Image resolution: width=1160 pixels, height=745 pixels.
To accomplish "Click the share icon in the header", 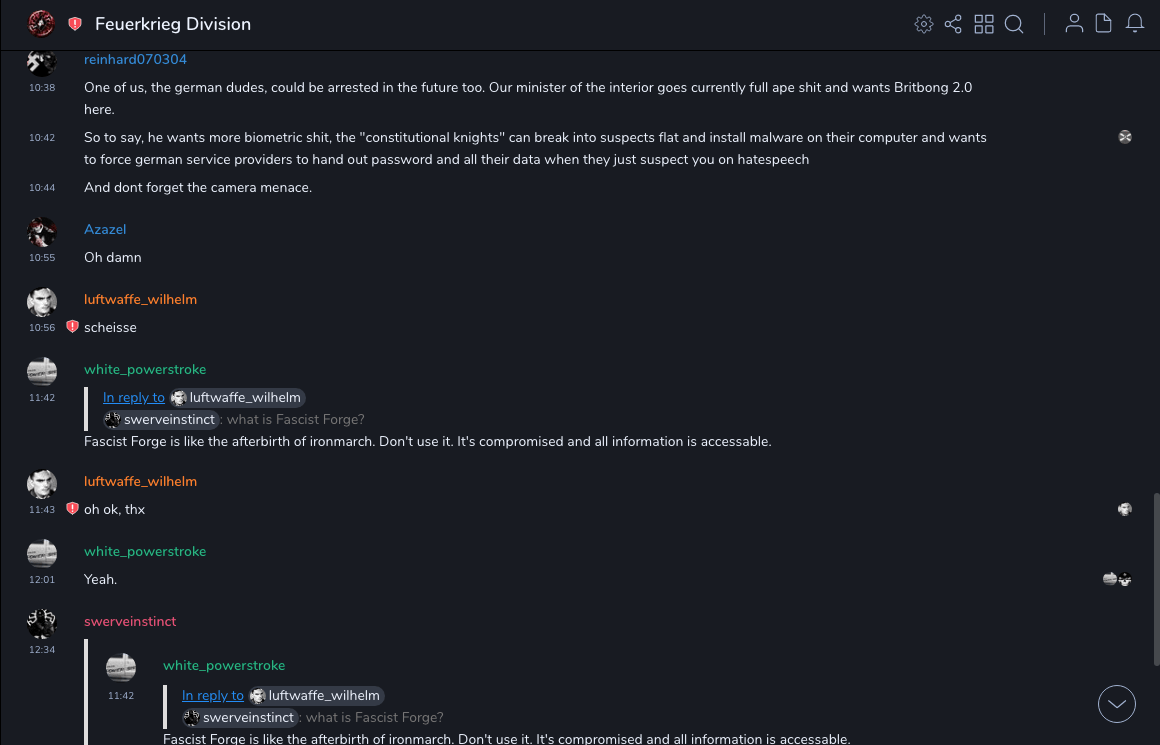I will click(x=953, y=24).
